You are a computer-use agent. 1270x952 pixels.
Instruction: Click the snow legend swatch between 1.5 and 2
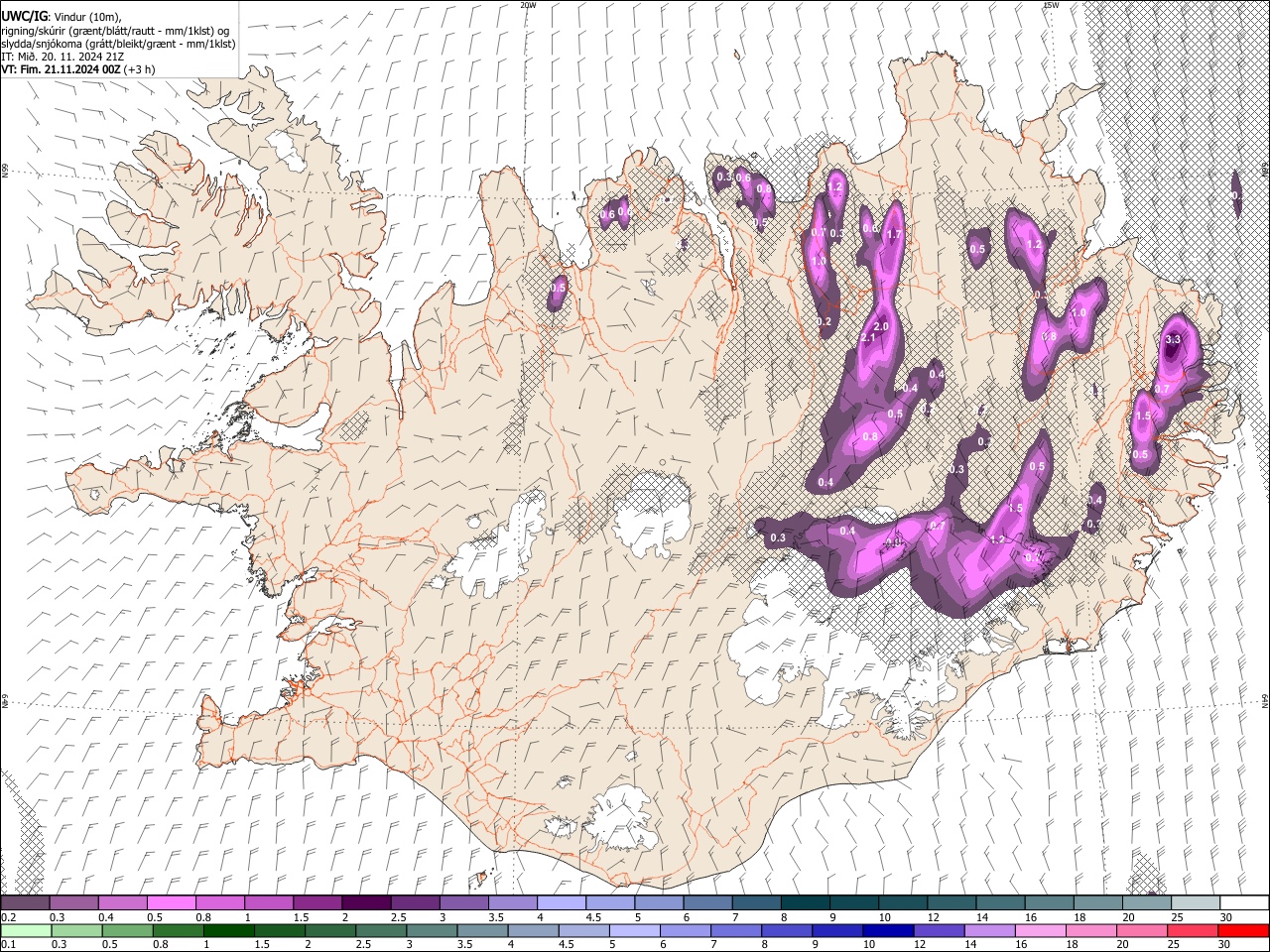pyautogui.click(x=317, y=902)
